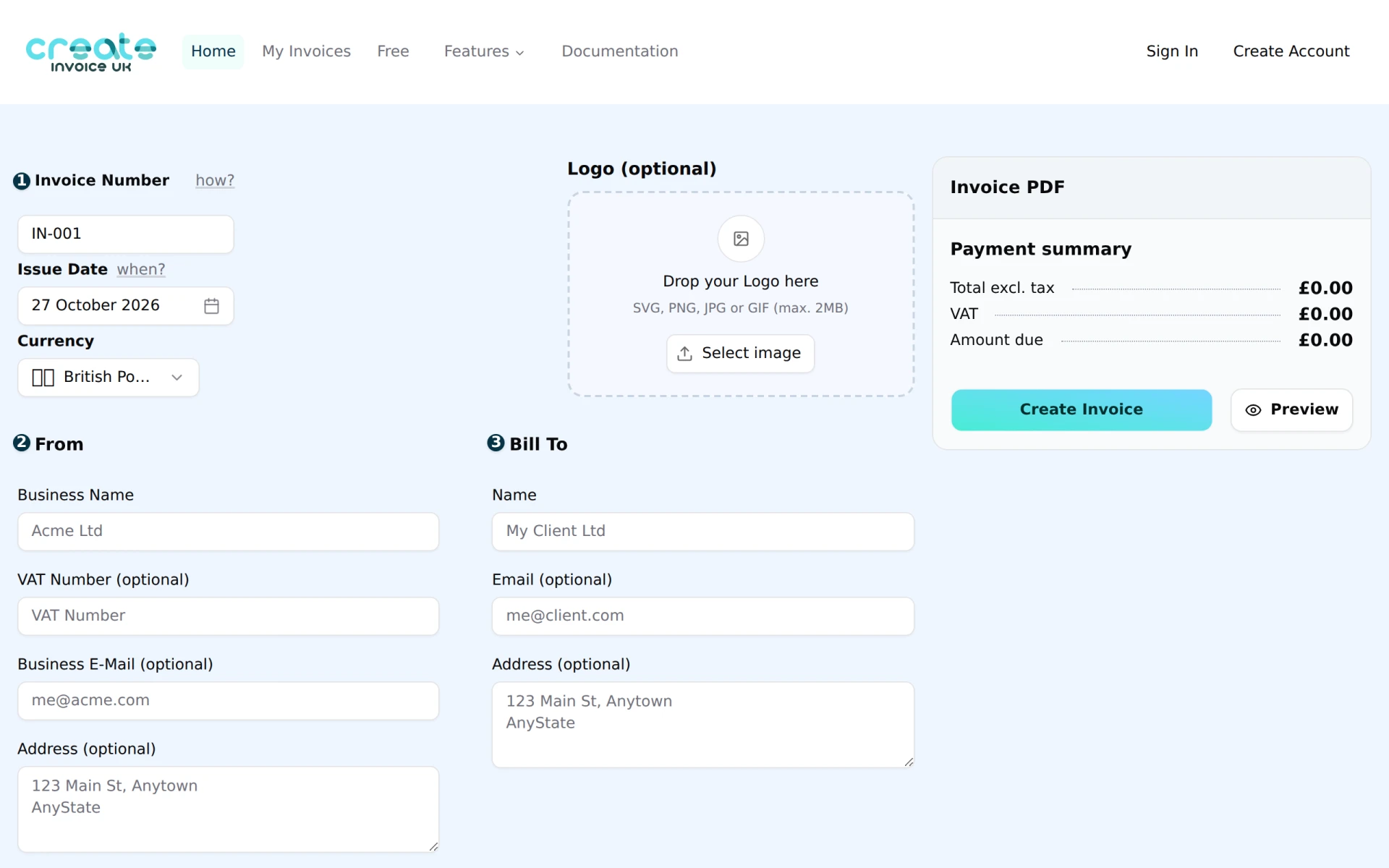The image size is (1389, 868).
Task: Open the Issue Date calendar icon
Action: (211, 306)
